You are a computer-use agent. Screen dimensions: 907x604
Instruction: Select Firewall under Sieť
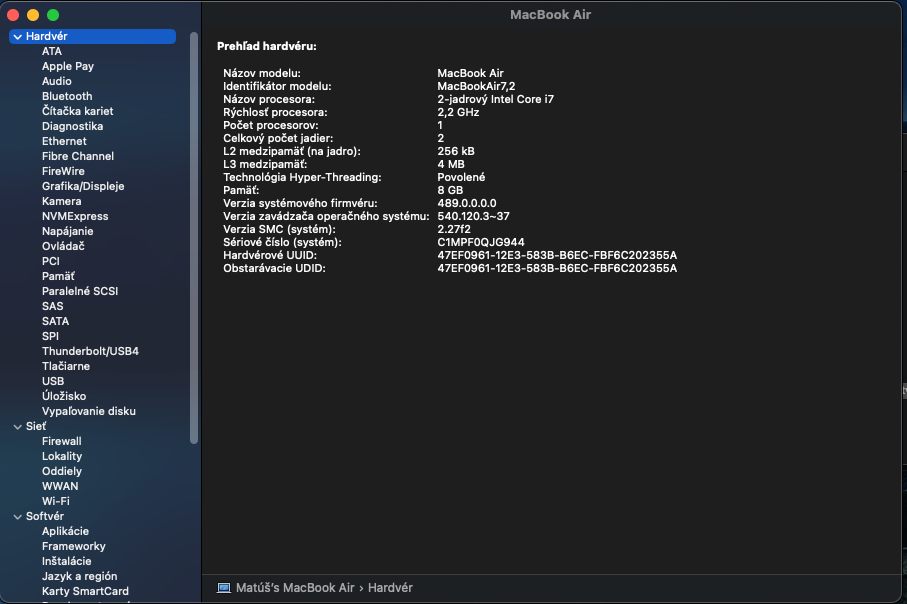coord(62,441)
